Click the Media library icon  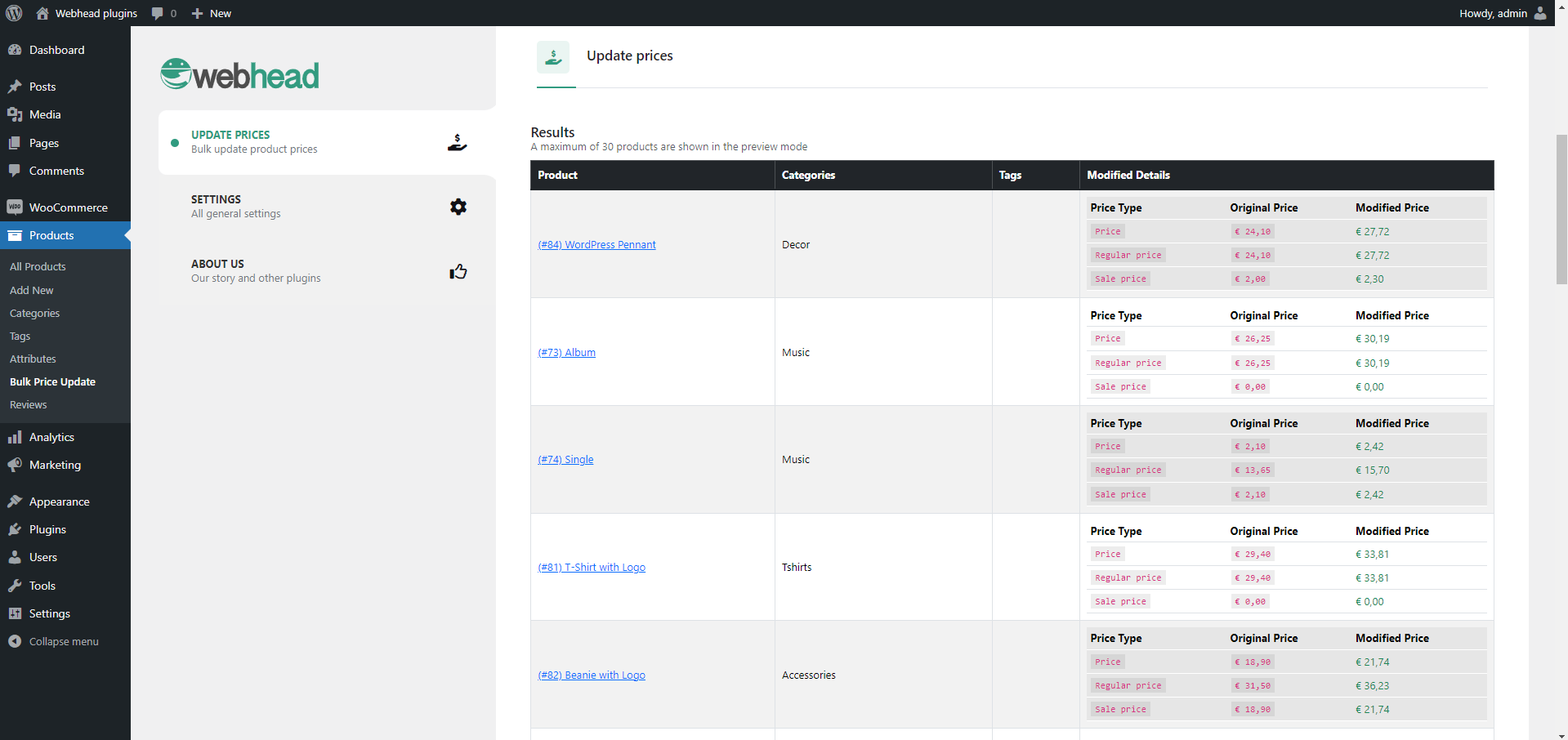15,114
